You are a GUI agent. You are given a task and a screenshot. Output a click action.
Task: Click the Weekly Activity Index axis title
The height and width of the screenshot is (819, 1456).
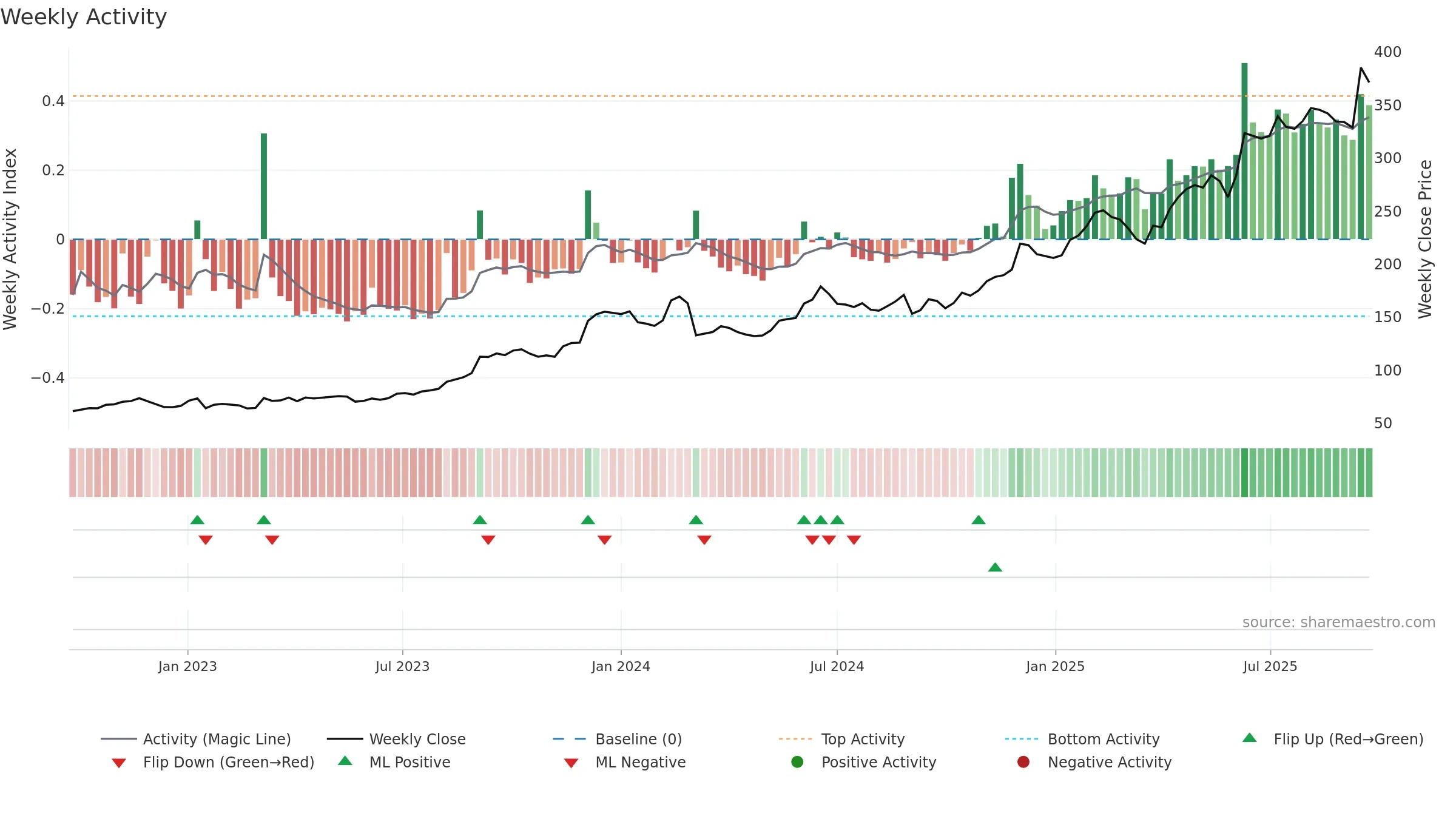10,239
